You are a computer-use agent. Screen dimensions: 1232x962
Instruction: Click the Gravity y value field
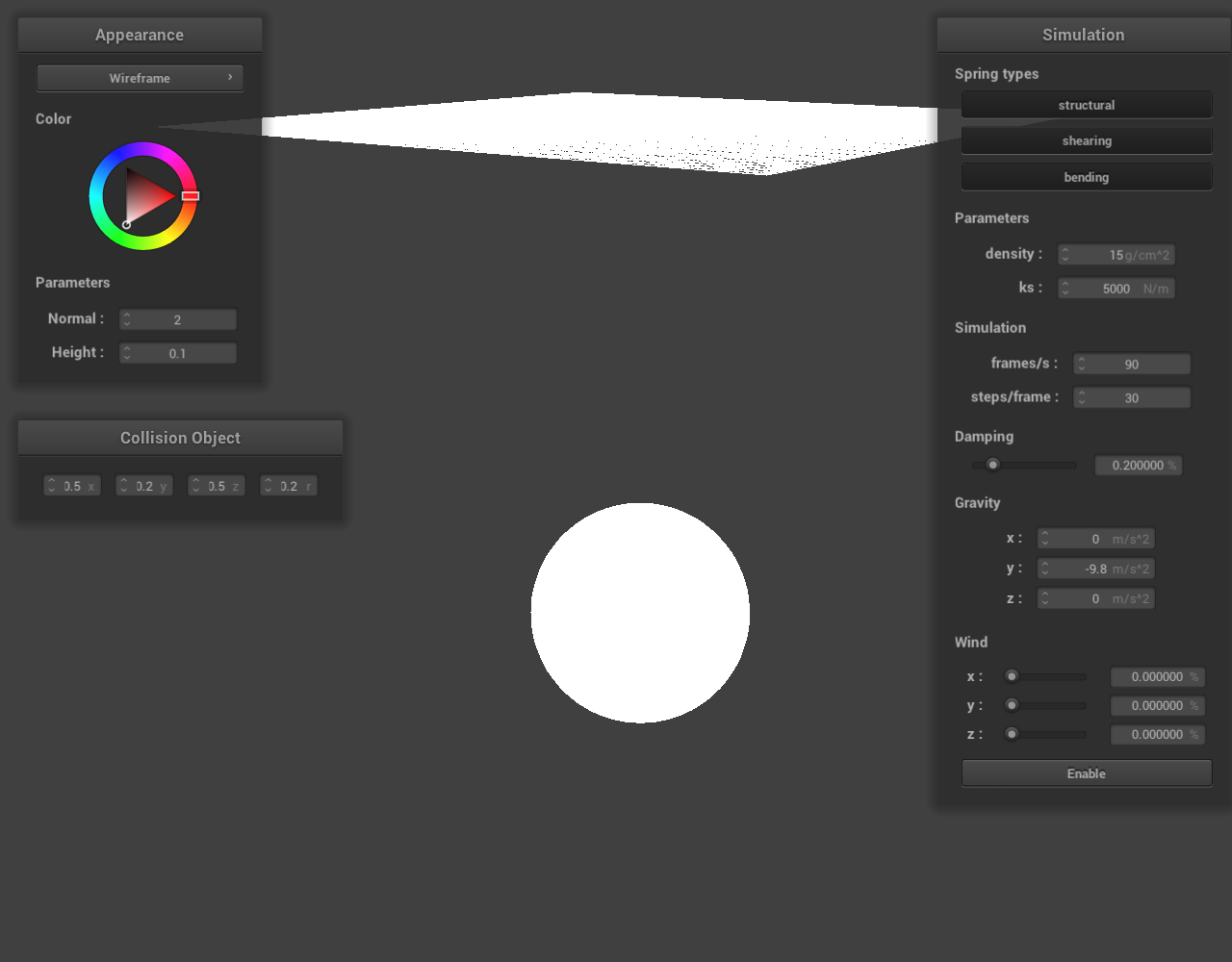pos(1097,570)
